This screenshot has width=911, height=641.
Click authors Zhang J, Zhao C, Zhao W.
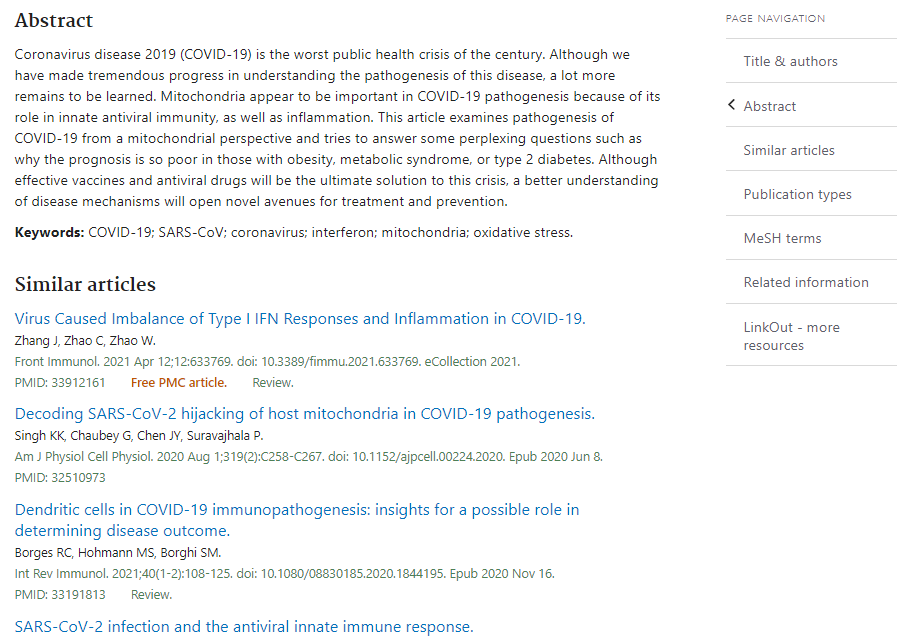85,341
